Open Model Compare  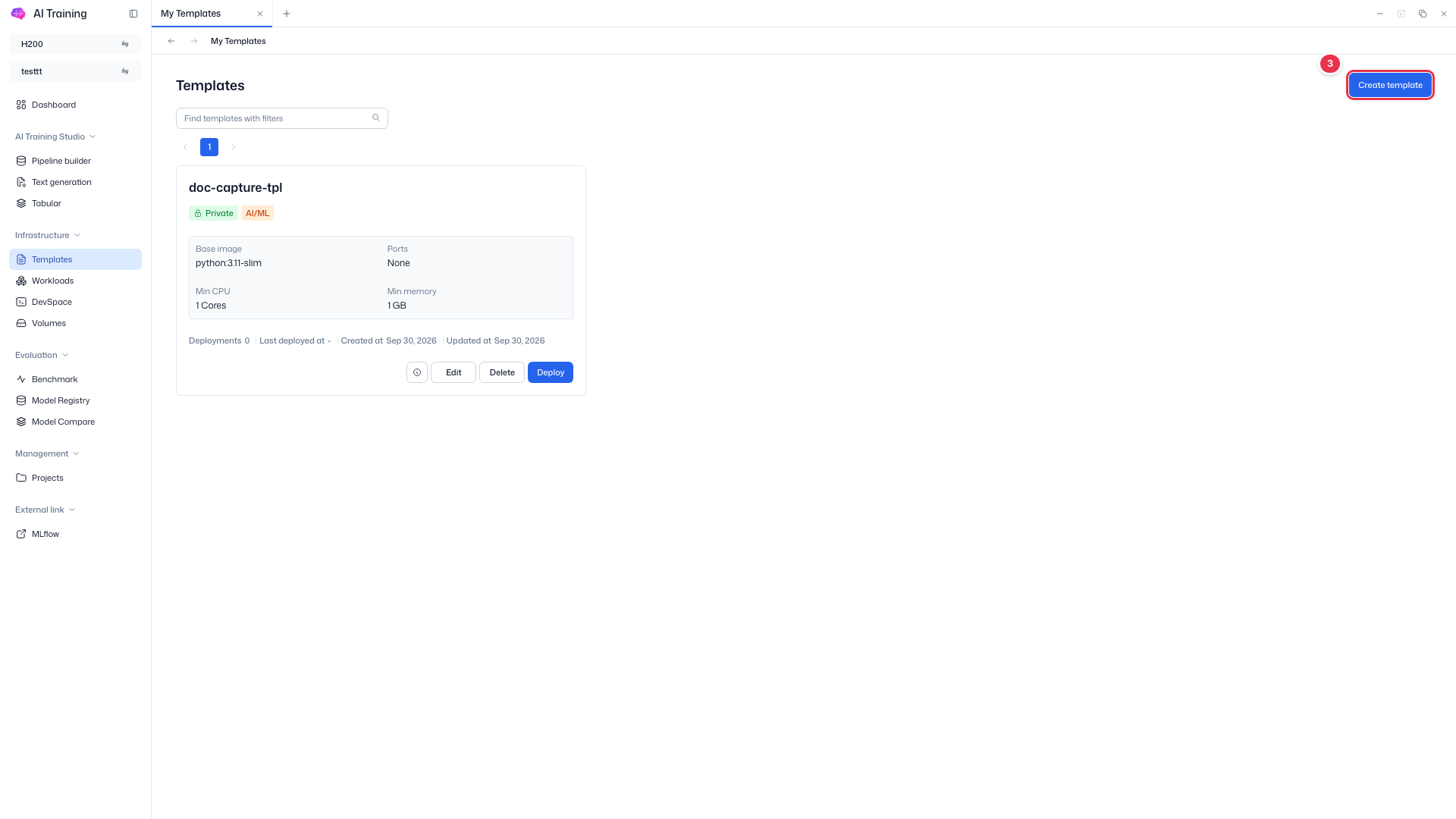pos(75,422)
